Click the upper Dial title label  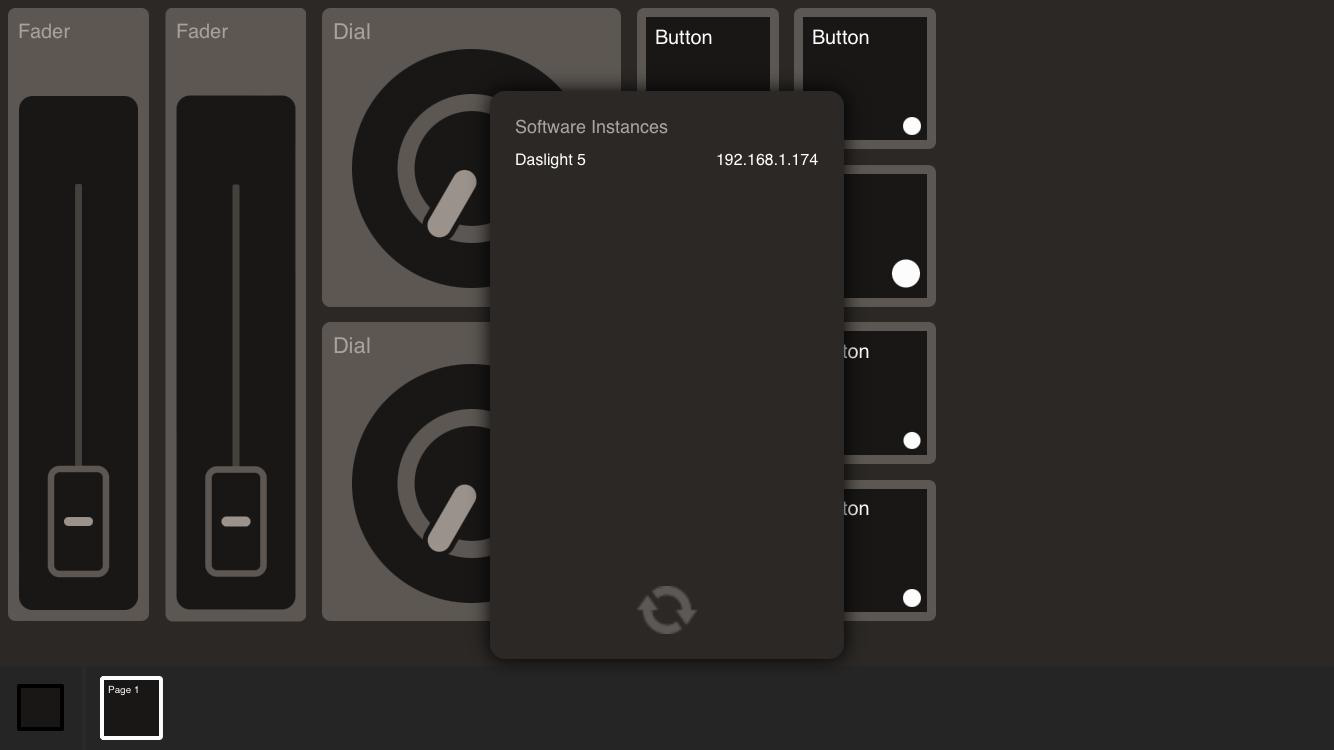(x=352, y=32)
